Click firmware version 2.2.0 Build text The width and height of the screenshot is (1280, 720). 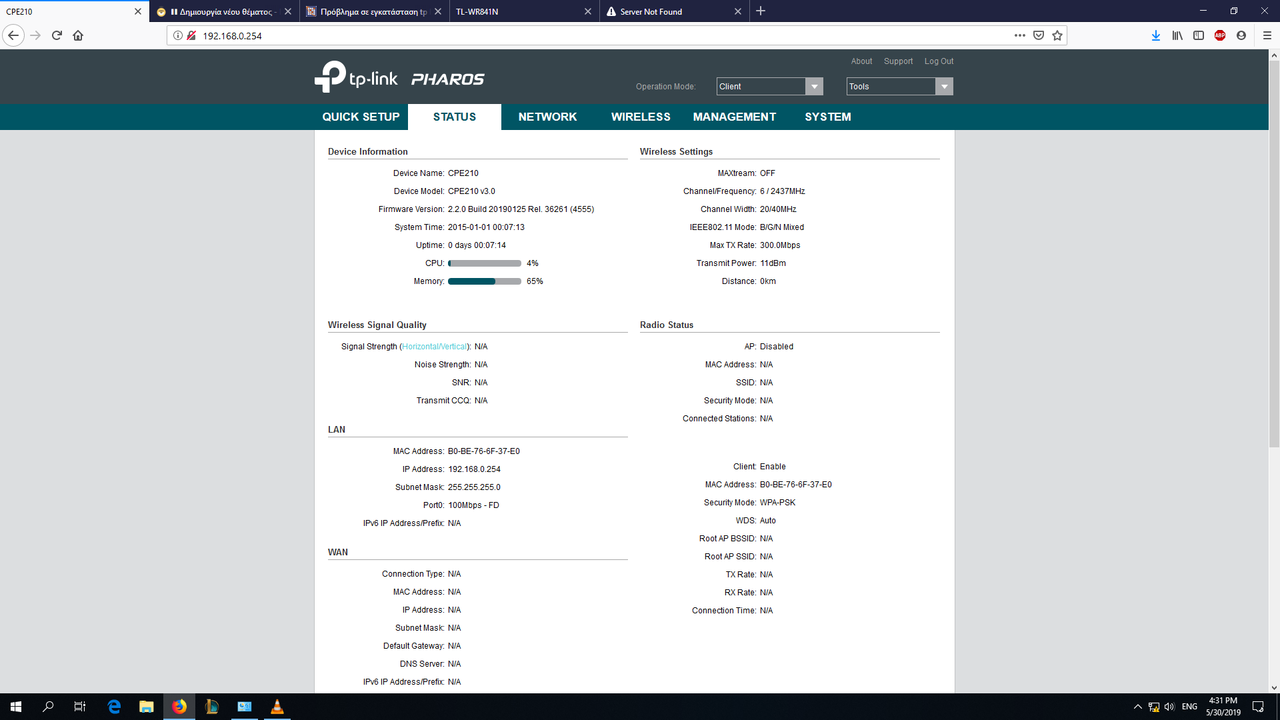[x=521, y=209]
